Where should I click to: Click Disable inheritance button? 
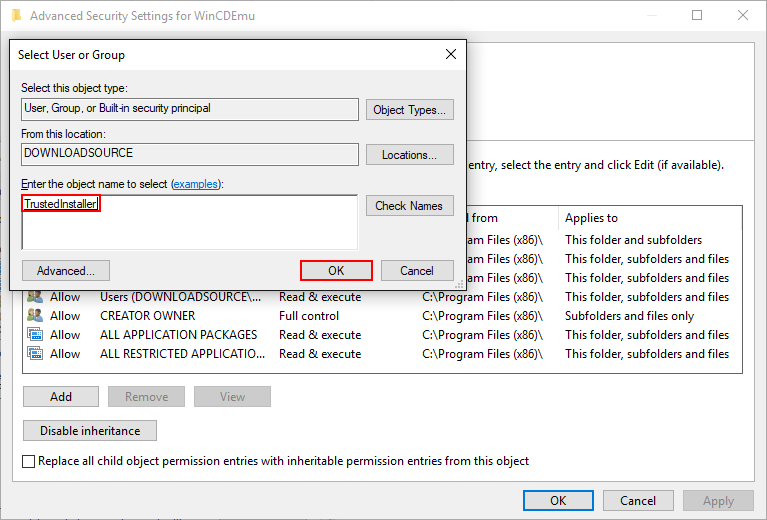tap(90, 430)
